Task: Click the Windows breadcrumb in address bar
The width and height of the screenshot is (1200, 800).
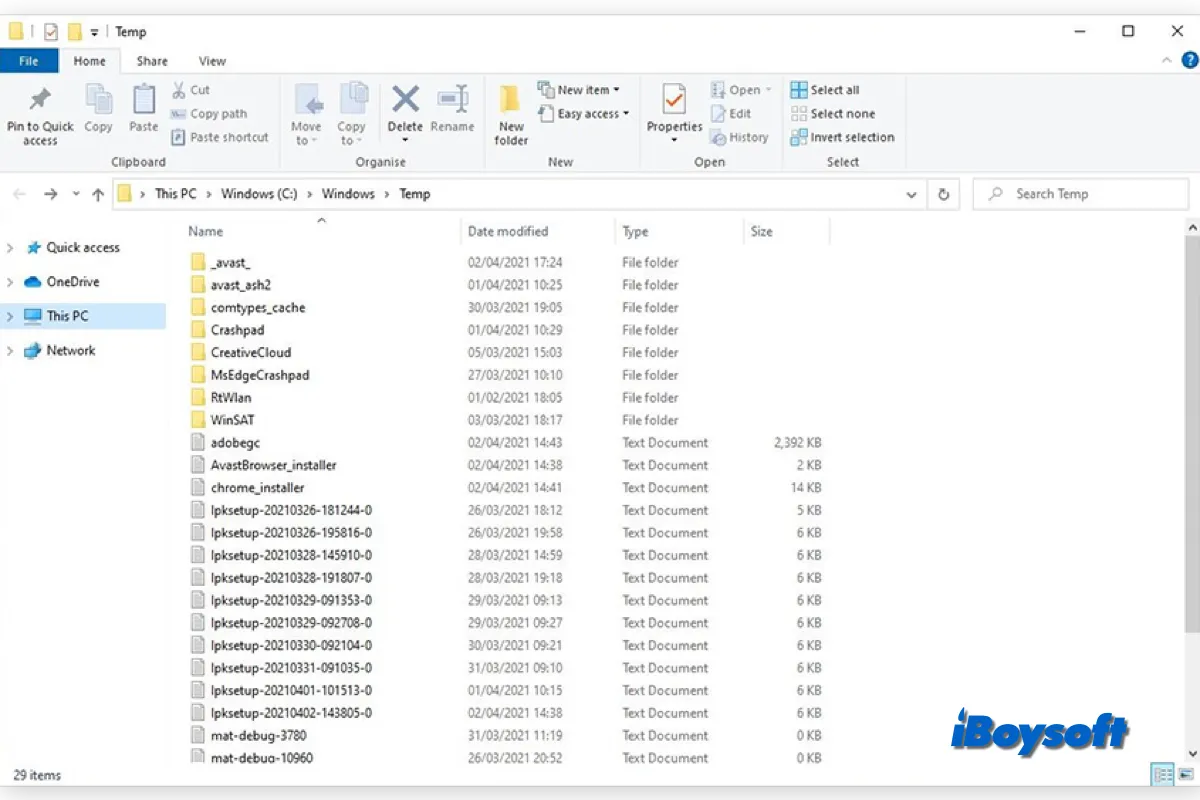Action: (348, 194)
